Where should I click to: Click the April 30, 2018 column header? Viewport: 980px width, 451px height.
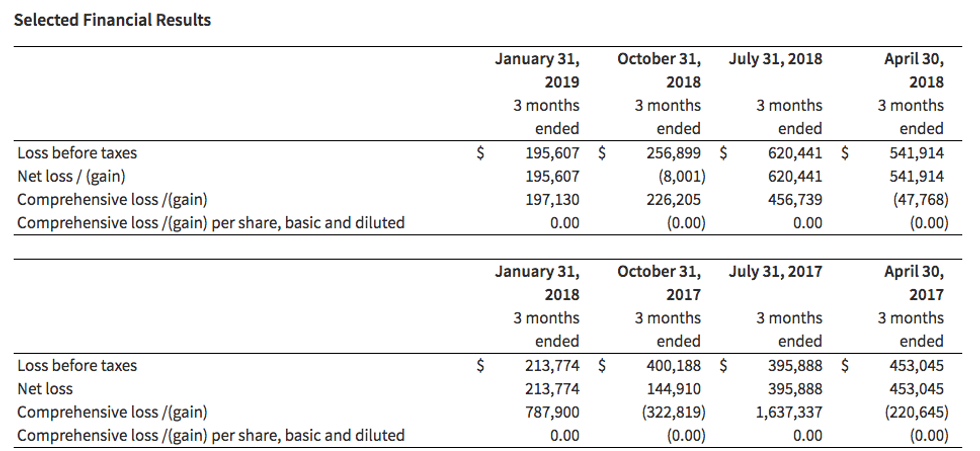pyautogui.click(x=915, y=70)
